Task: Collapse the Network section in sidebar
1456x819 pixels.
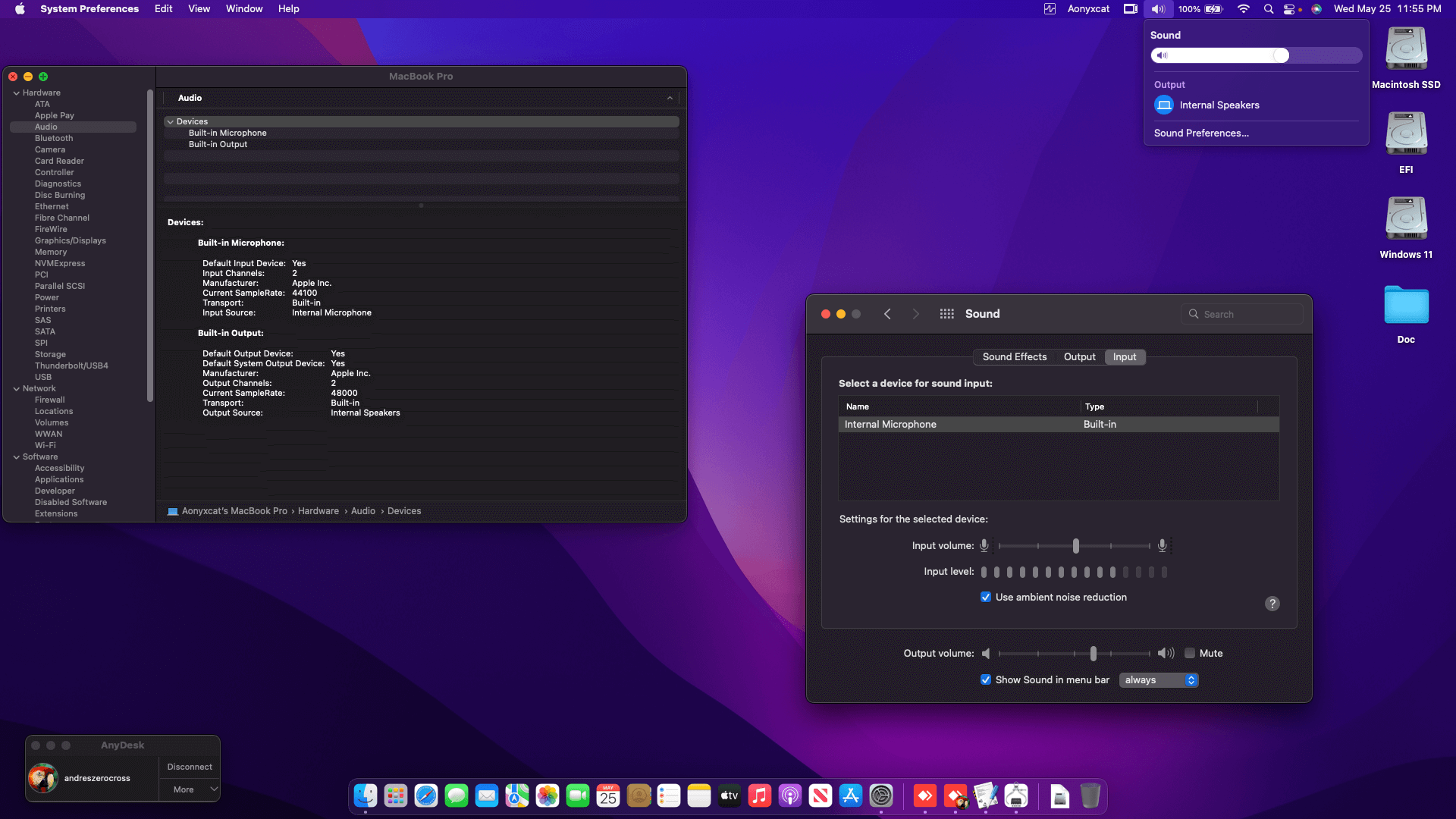Action: pos(17,389)
